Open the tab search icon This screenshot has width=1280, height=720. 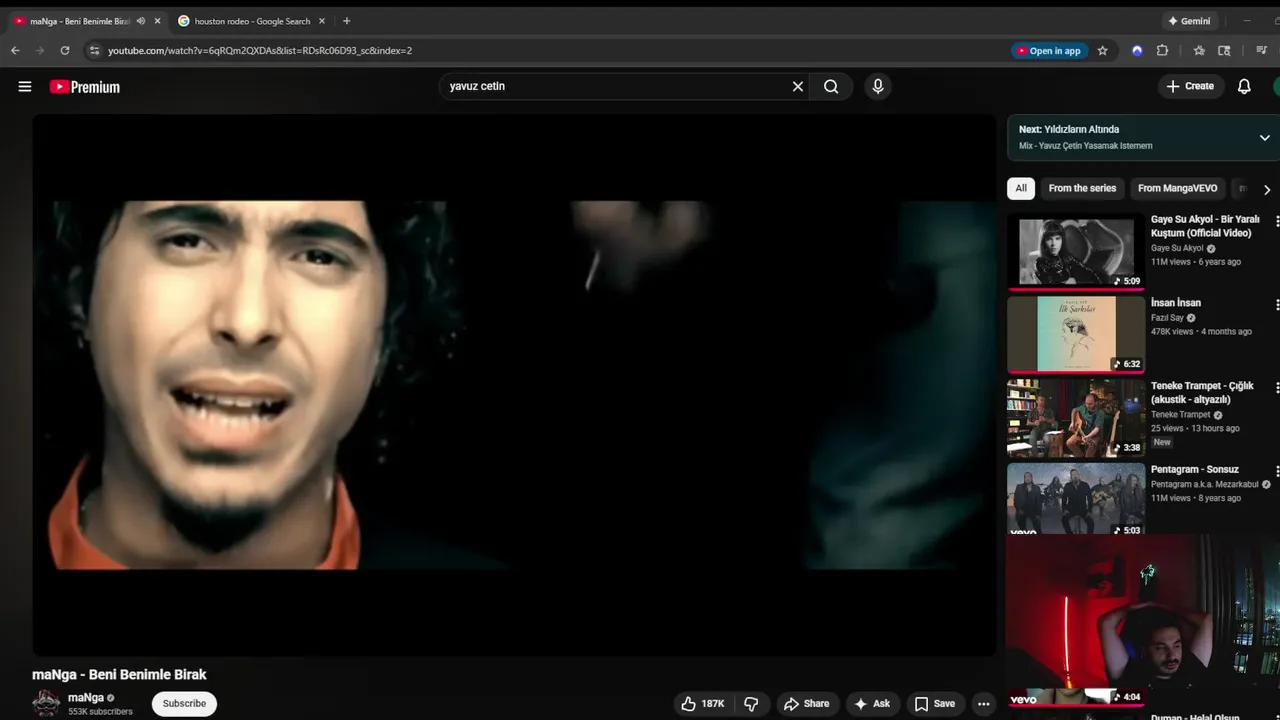point(1224,51)
